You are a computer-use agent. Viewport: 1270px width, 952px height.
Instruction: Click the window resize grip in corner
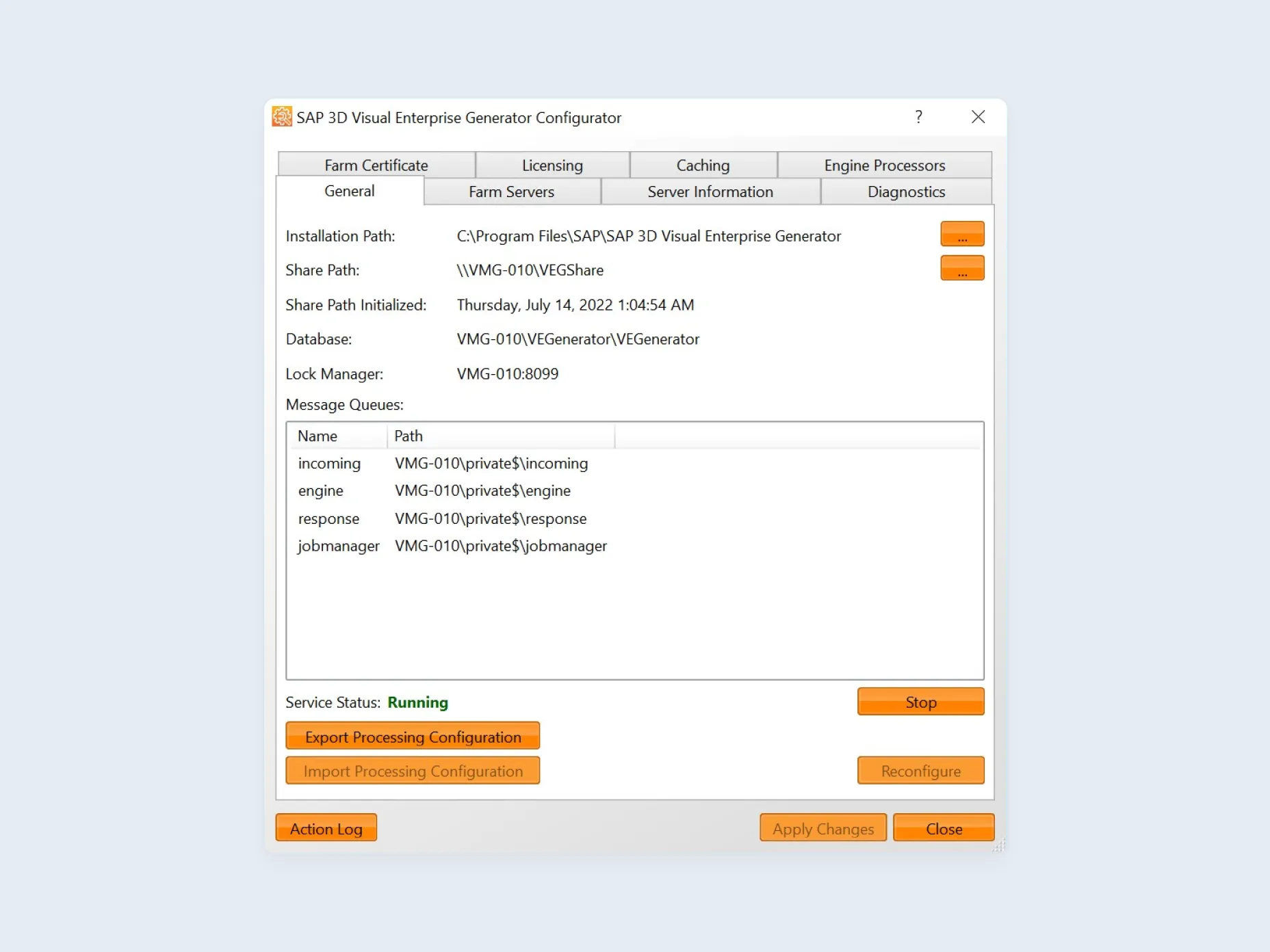coord(999,845)
